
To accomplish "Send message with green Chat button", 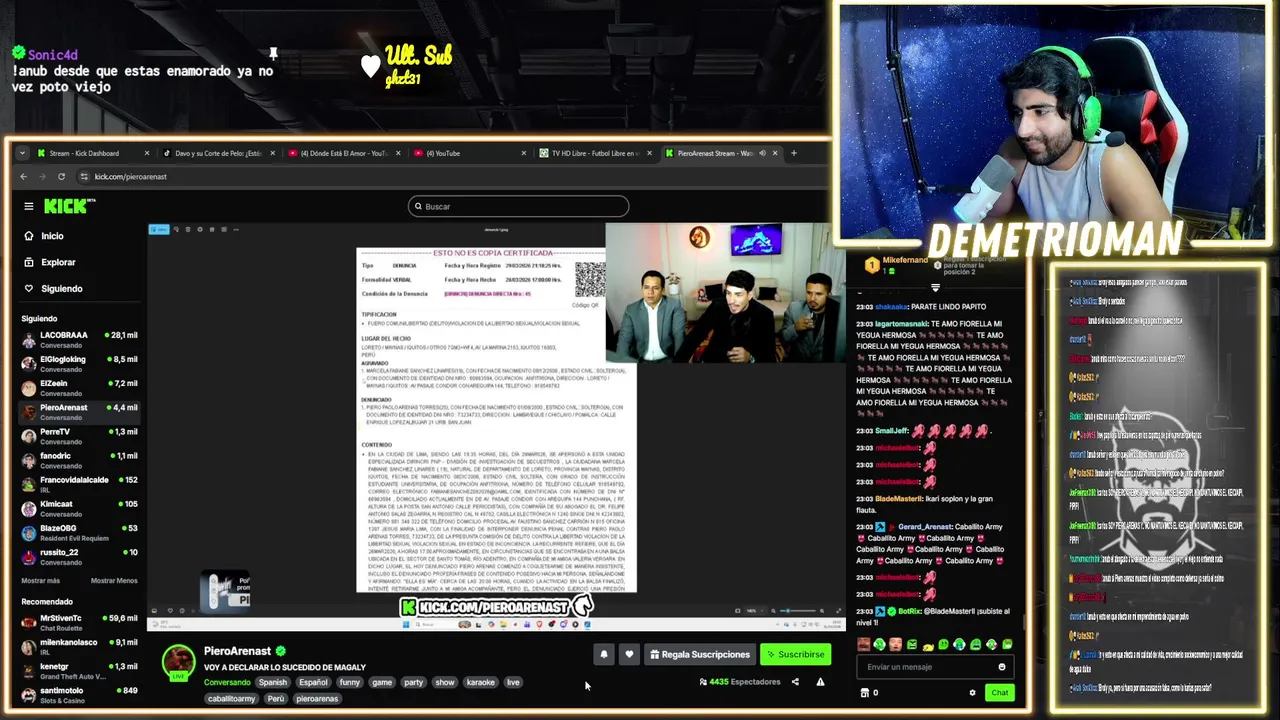I will tap(1000, 692).
